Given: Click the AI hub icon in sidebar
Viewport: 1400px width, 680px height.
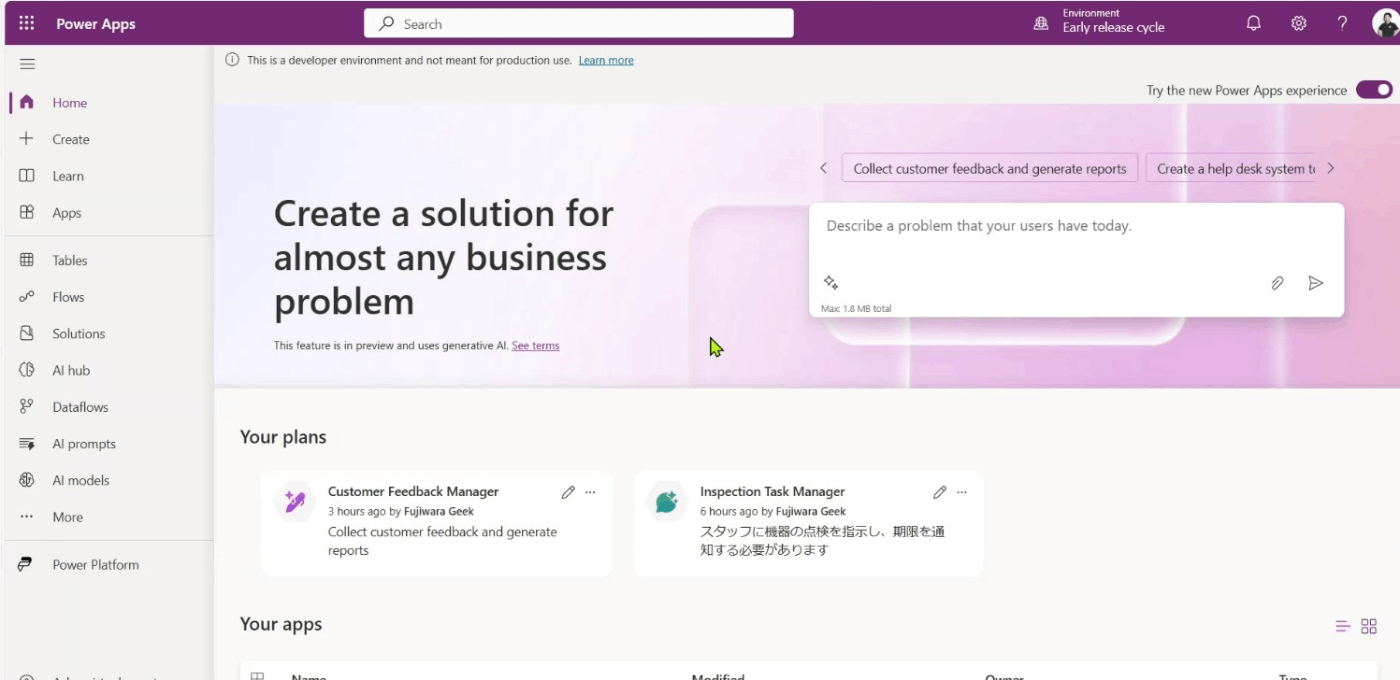Looking at the screenshot, I should point(27,370).
